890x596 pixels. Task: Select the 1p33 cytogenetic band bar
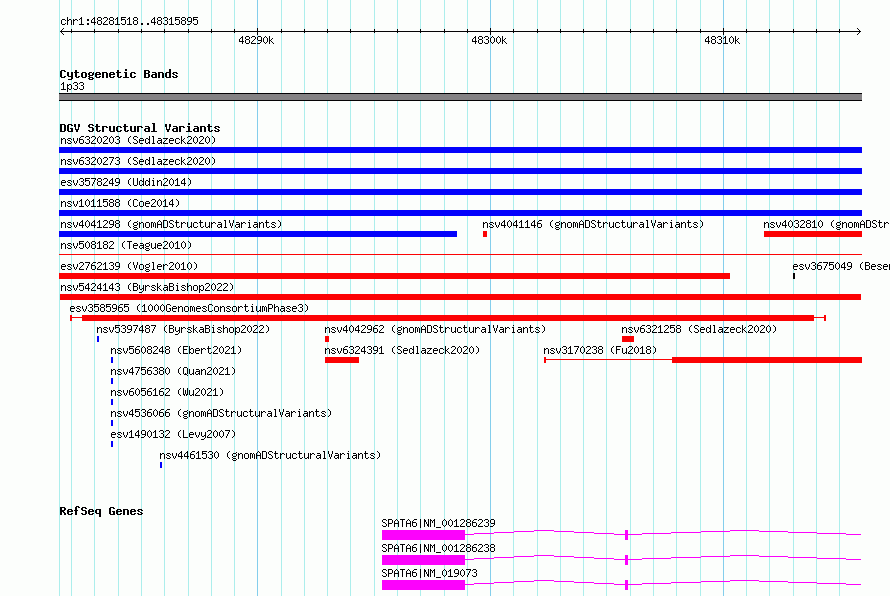coord(460,97)
